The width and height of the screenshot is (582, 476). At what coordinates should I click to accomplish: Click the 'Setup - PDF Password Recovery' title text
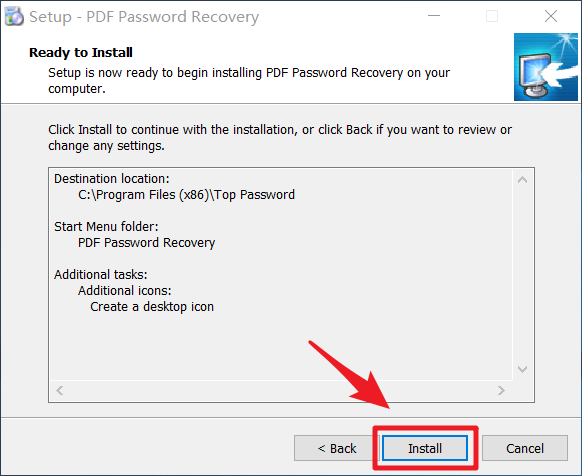coord(144,17)
